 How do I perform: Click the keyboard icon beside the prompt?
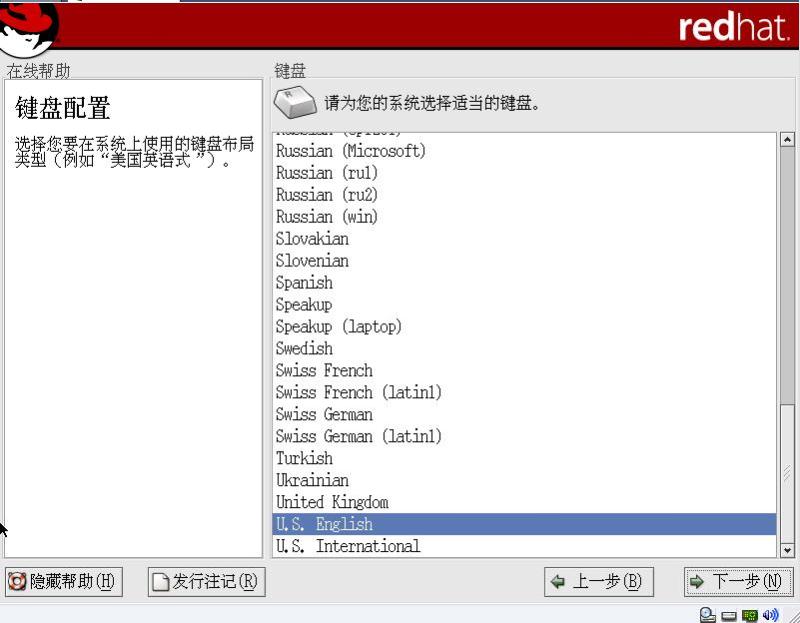coord(295,102)
